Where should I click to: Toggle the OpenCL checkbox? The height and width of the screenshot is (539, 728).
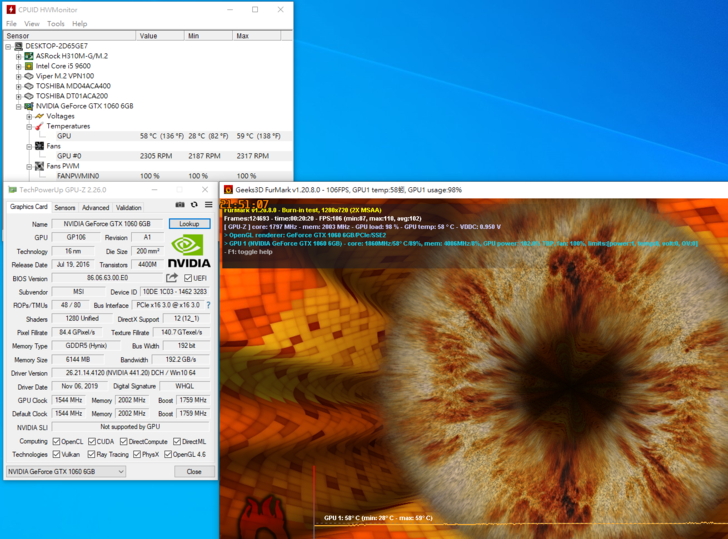(56, 441)
